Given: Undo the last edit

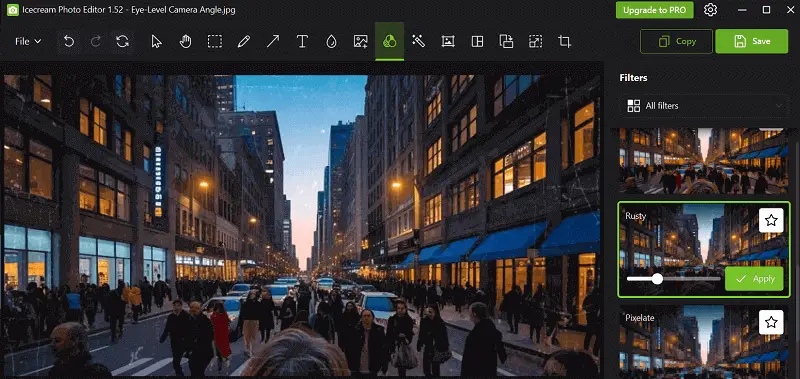Looking at the screenshot, I should (69, 41).
